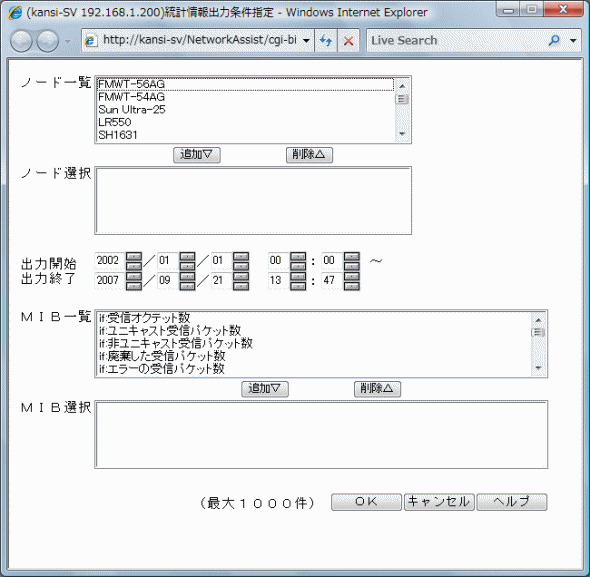The image size is (590, 577).
Task: Click the Live Search input box
Action: [457, 40]
